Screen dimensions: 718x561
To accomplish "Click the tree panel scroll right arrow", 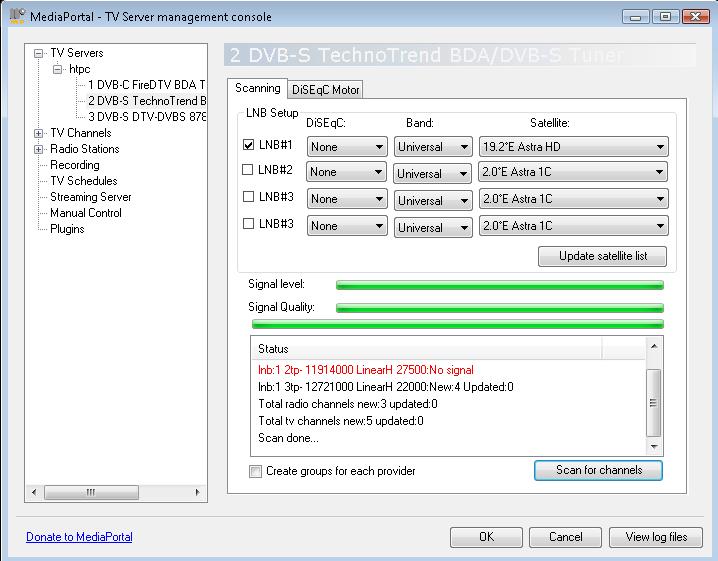I will click(197, 492).
